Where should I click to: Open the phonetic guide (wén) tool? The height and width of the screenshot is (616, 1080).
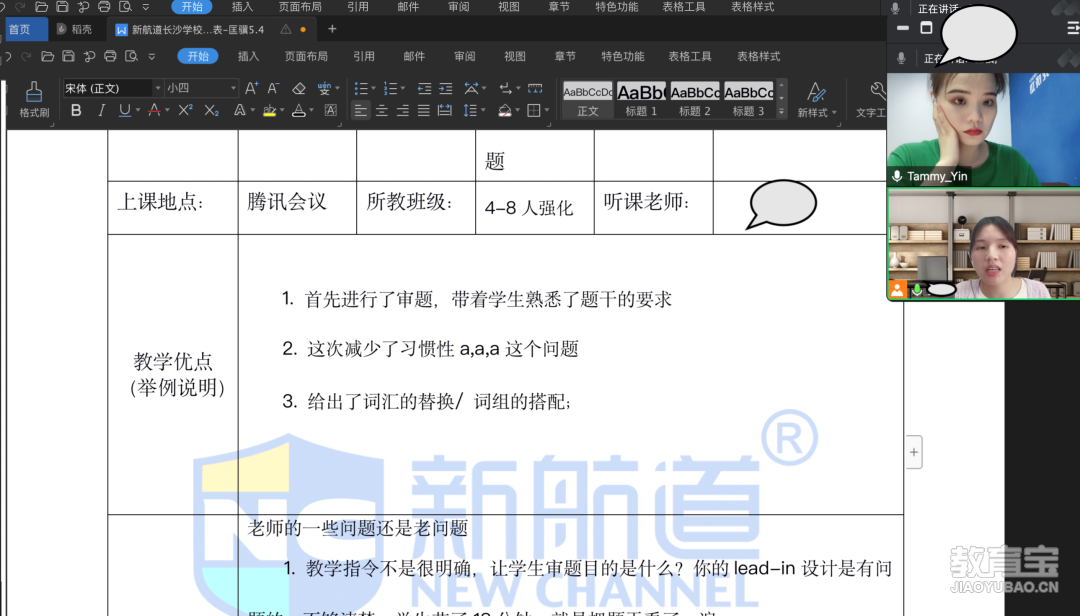[x=324, y=88]
